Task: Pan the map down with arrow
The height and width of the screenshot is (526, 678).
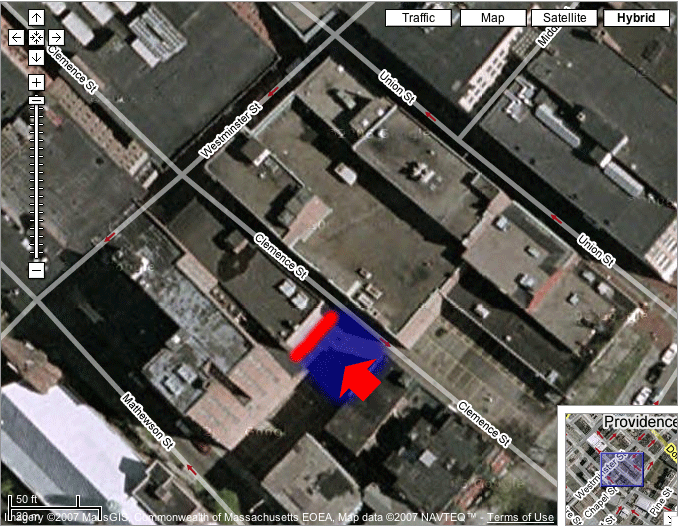Action: 36,57
